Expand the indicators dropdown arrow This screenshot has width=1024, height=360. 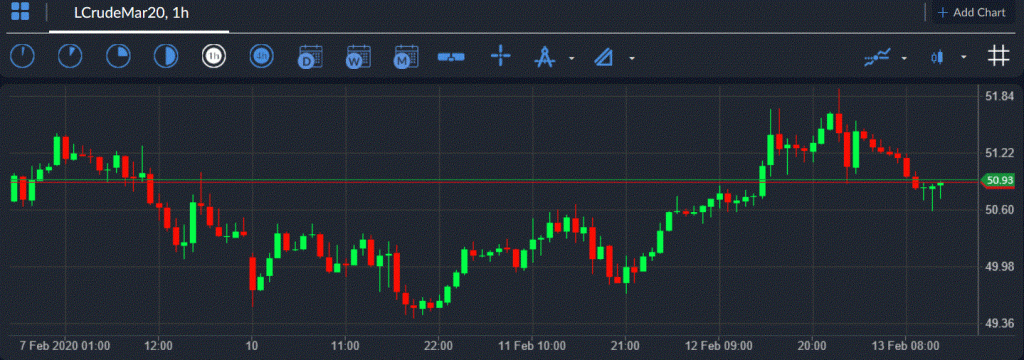[904, 58]
